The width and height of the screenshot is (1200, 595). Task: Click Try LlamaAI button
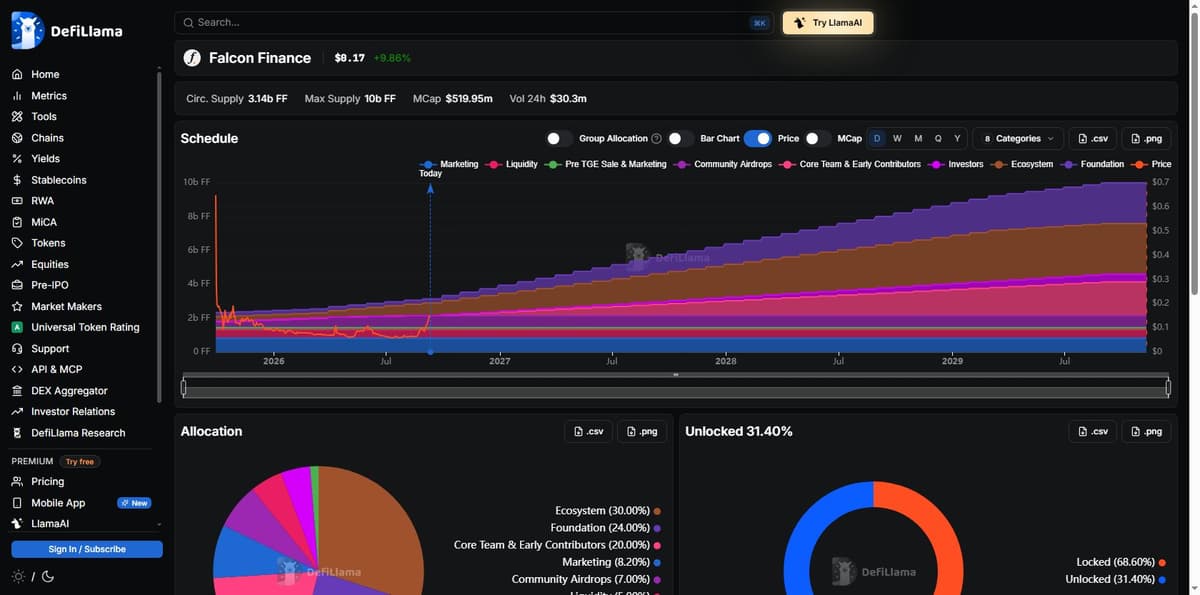[x=828, y=23]
